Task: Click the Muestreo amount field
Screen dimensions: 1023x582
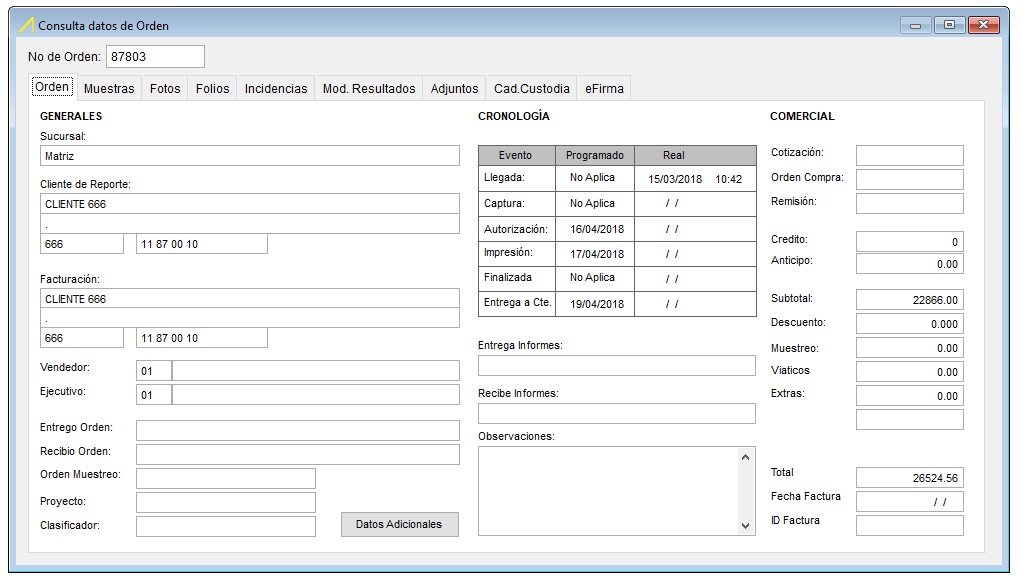Action: [909, 348]
